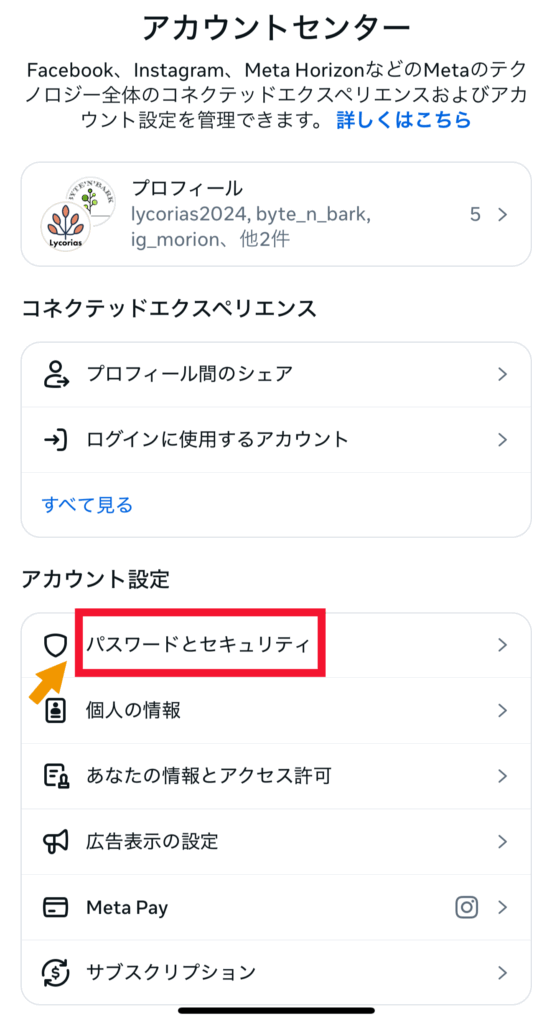Tap the すべて見る link
The height and width of the screenshot is (1024, 552).
coord(88,505)
